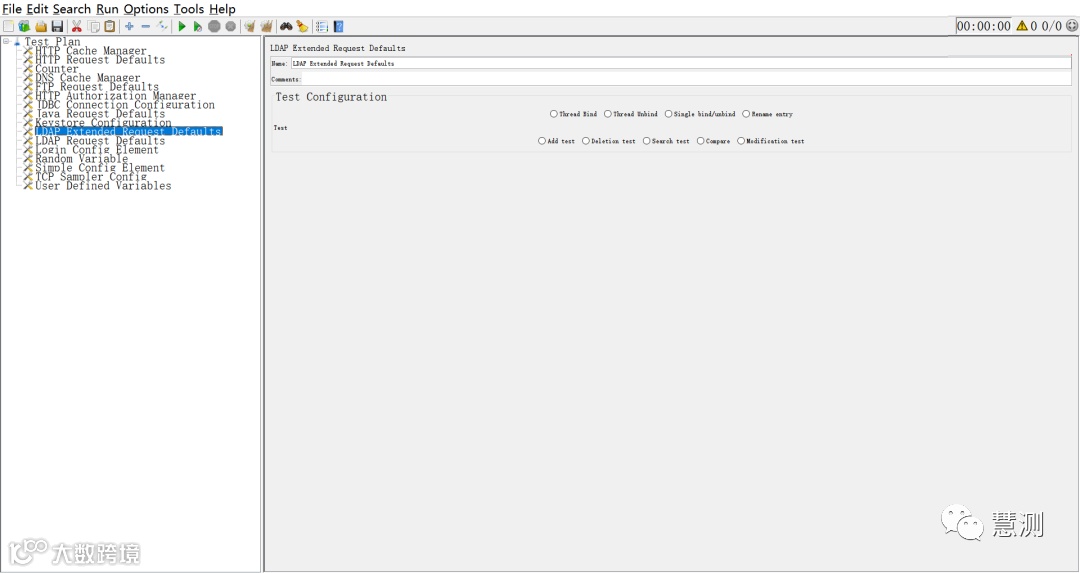Select HTTP Authorization Manager in tree
The width and height of the screenshot is (1080, 573).
(116, 96)
